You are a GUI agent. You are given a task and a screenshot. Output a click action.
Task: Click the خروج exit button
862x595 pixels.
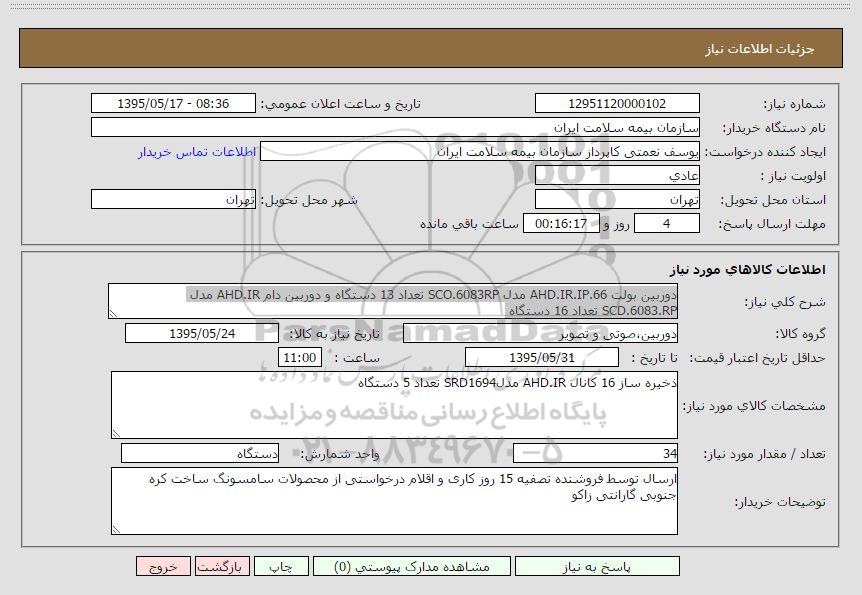pos(163,566)
